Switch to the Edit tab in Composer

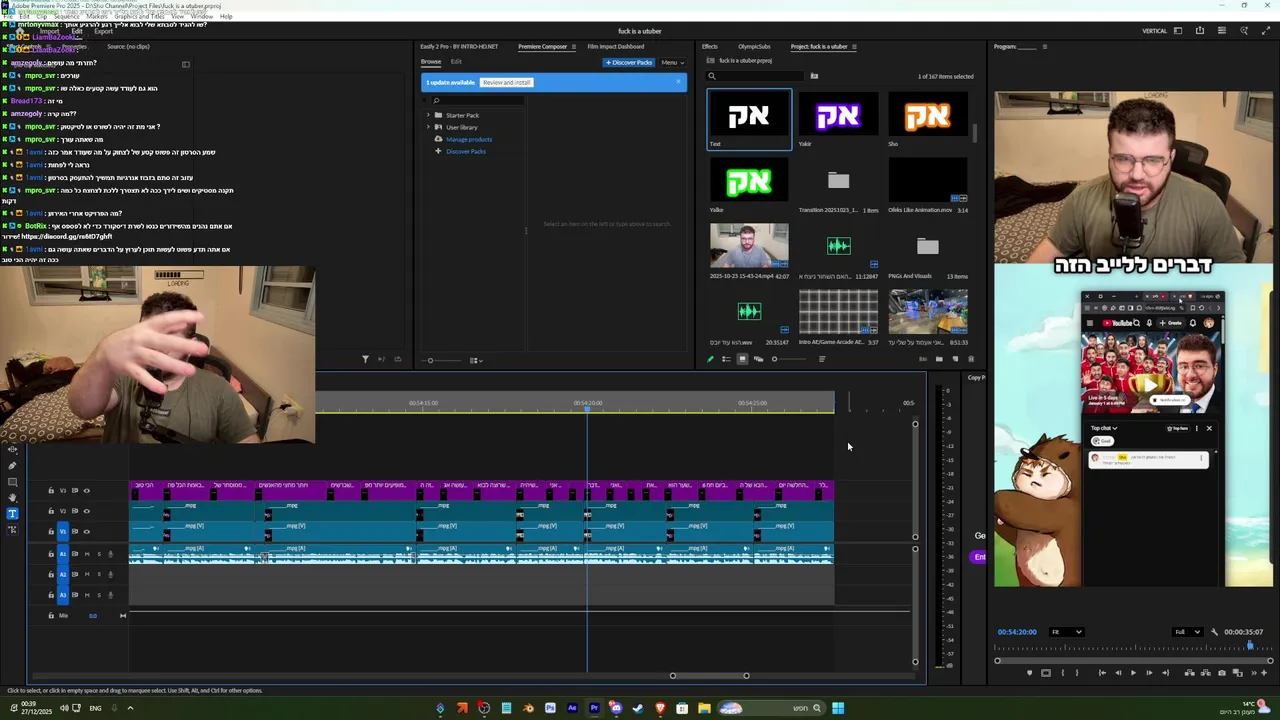click(x=456, y=62)
